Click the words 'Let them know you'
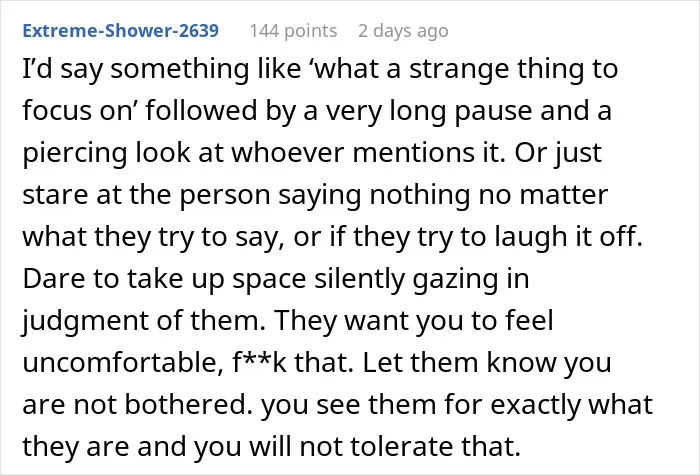This screenshot has height=475, width=700. click(487, 362)
